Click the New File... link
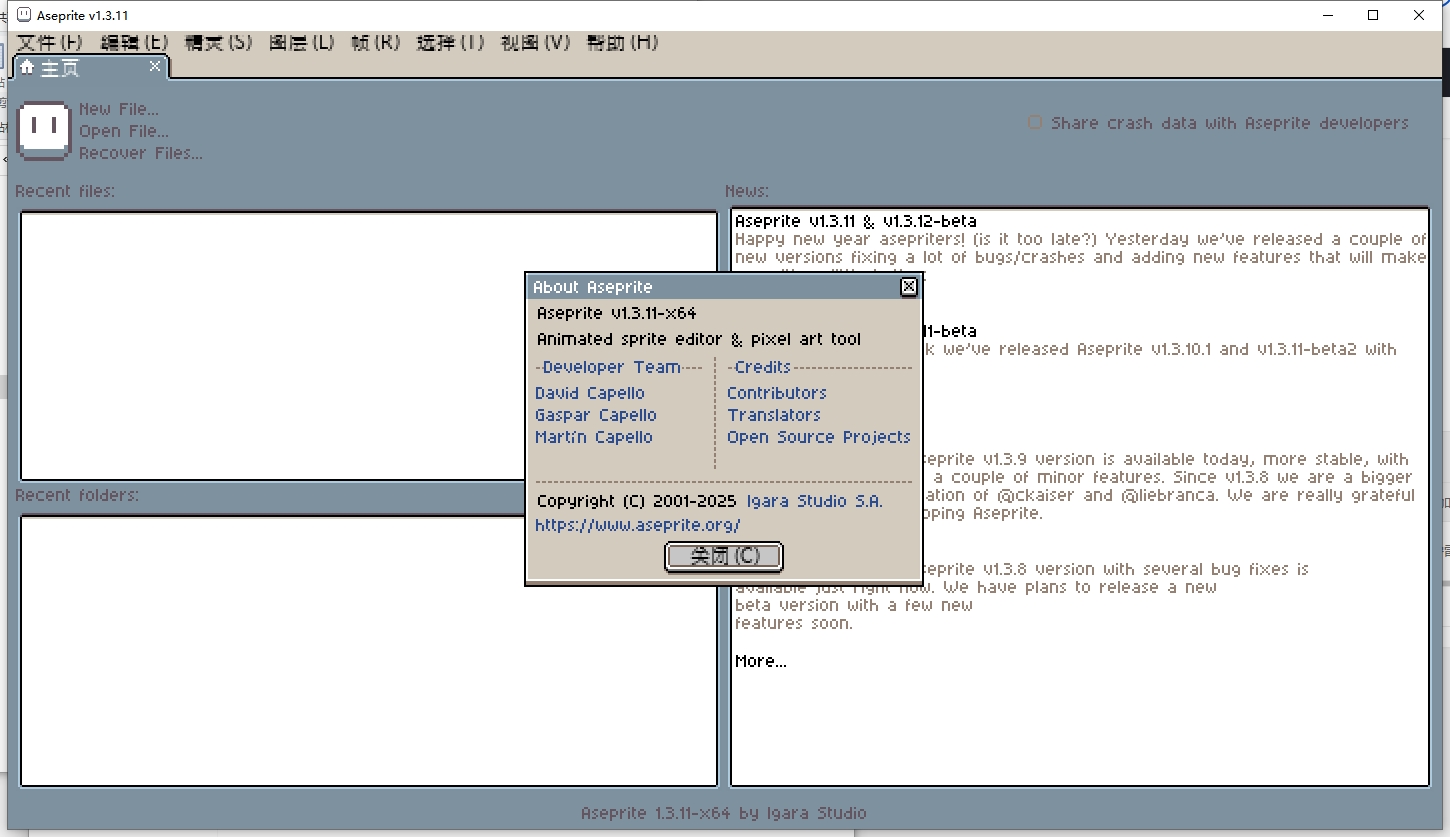The image size is (1450, 837). [x=119, y=109]
